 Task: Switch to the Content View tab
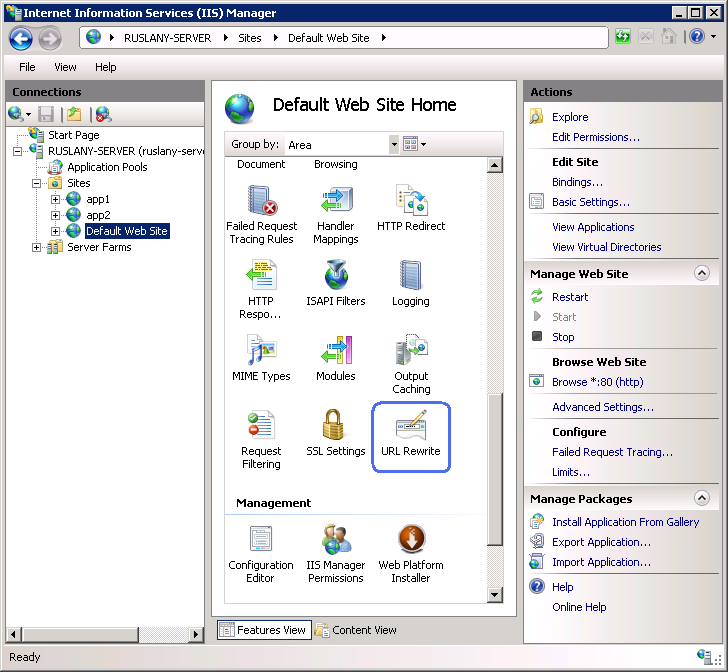point(356,630)
